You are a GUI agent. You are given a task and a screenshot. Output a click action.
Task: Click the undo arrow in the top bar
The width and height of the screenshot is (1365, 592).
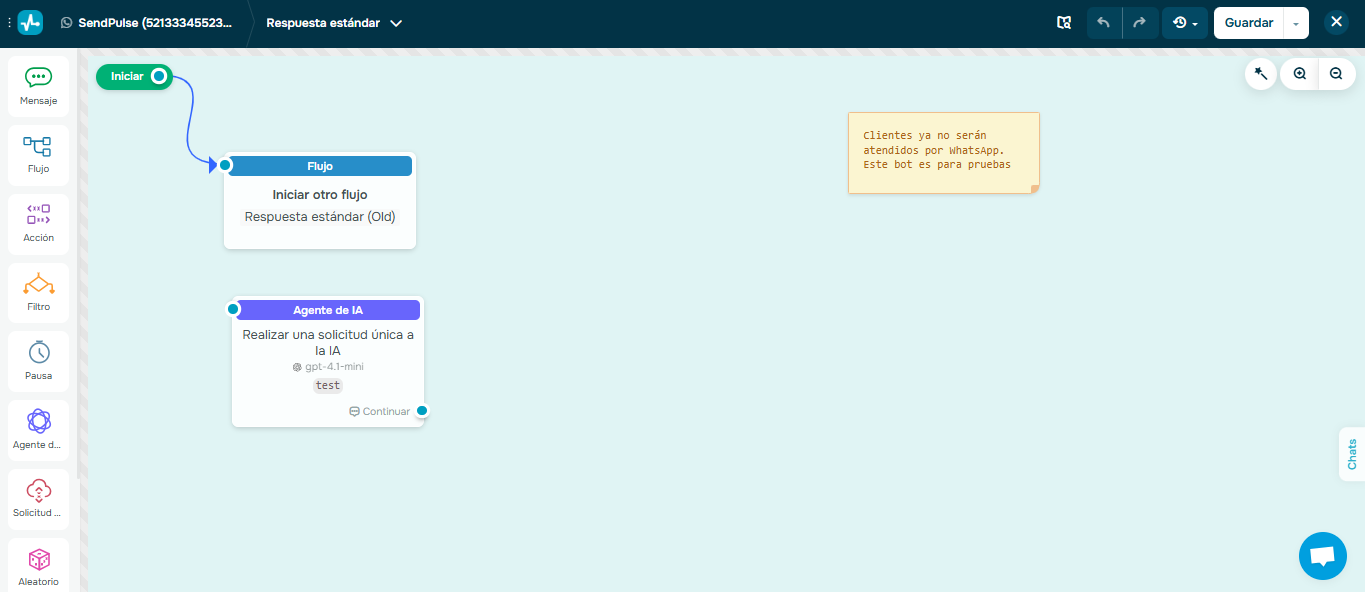click(1104, 22)
